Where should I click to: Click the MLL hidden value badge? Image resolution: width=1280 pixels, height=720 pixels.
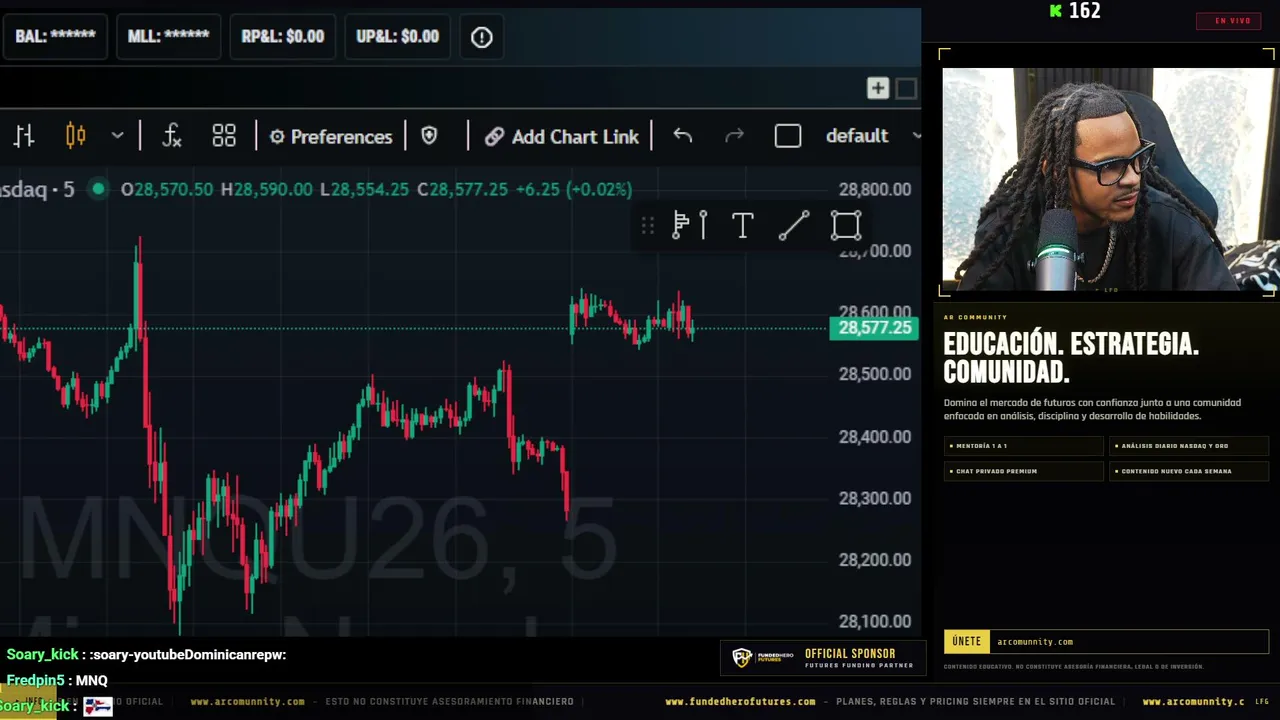(x=168, y=37)
